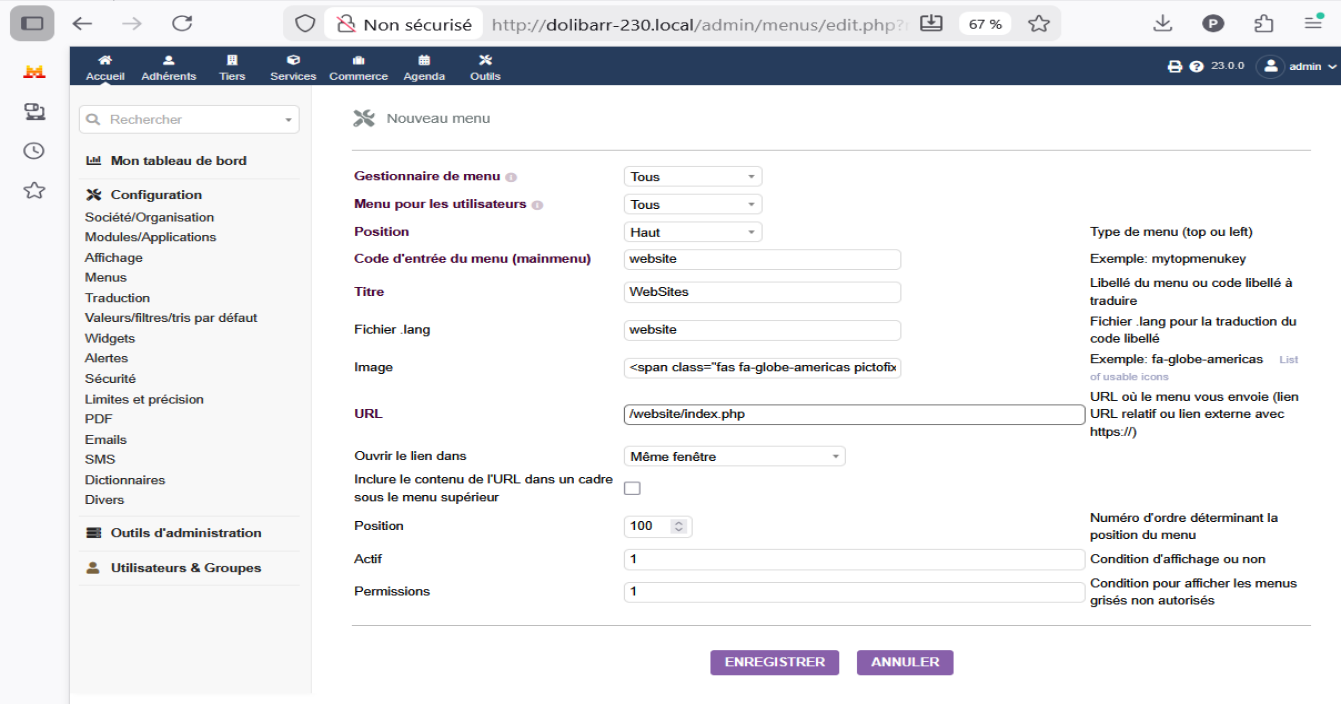1341x704 pixels.
Task: Click the admin user avatar icon
Action: [x=1270, y=66]
